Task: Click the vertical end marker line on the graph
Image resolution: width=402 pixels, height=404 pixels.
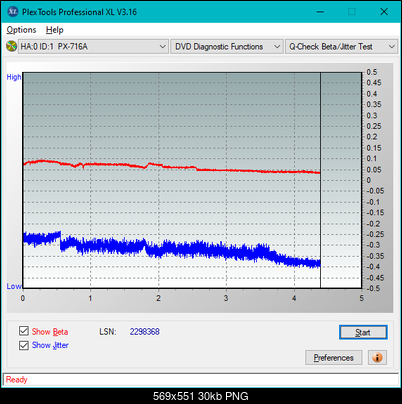Action: point(320,180)
